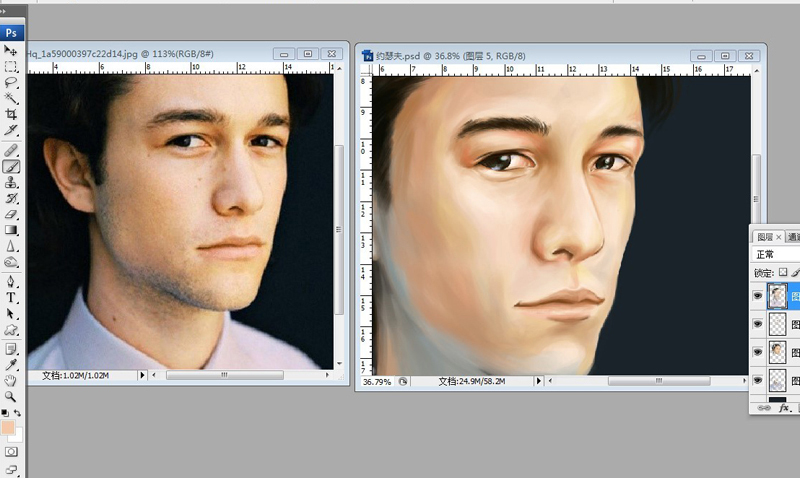
Task: Select the Magic Wand tool
Action: tap(10, 98)
